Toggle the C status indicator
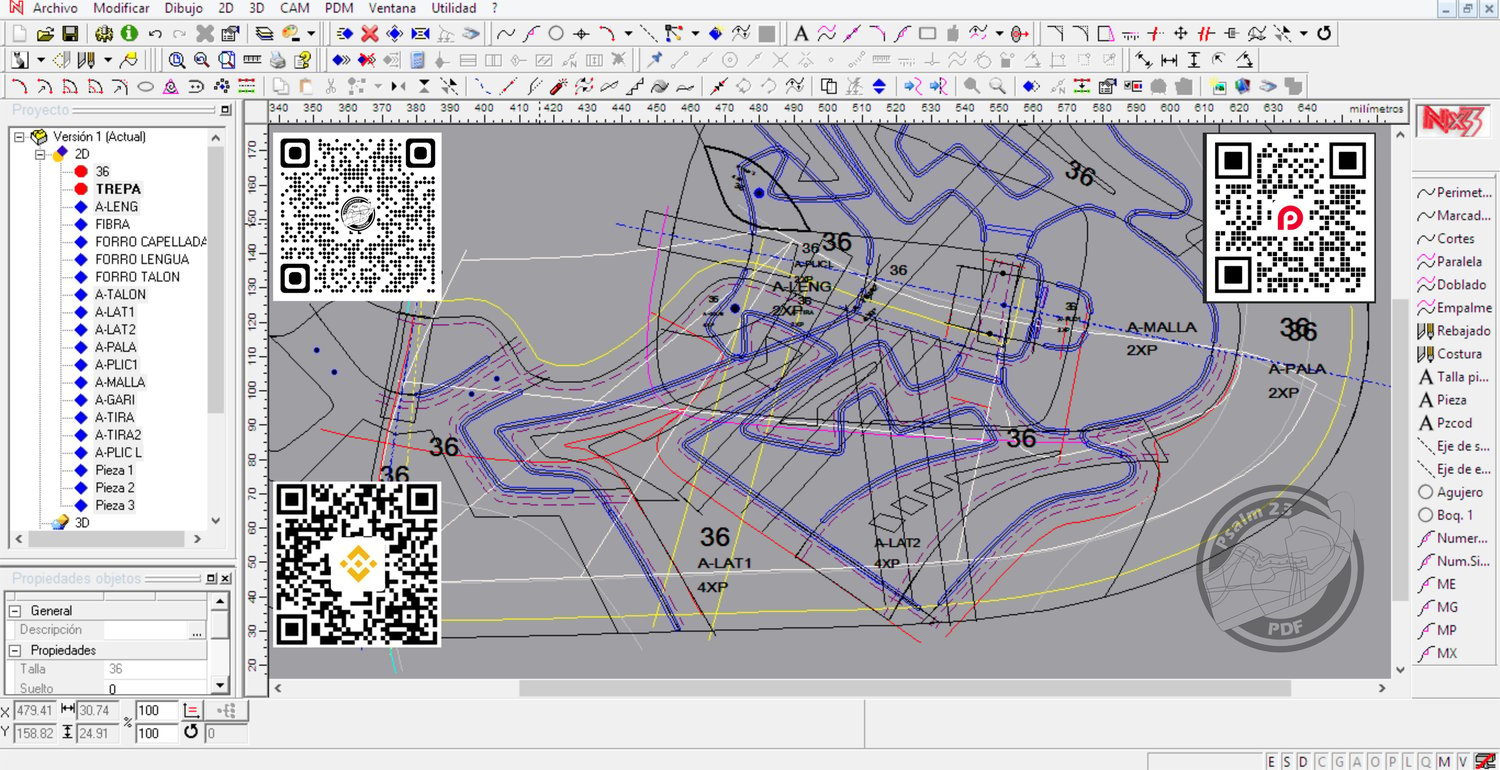The width and height of the screenshot is (1500, 770). [1322, 761]
